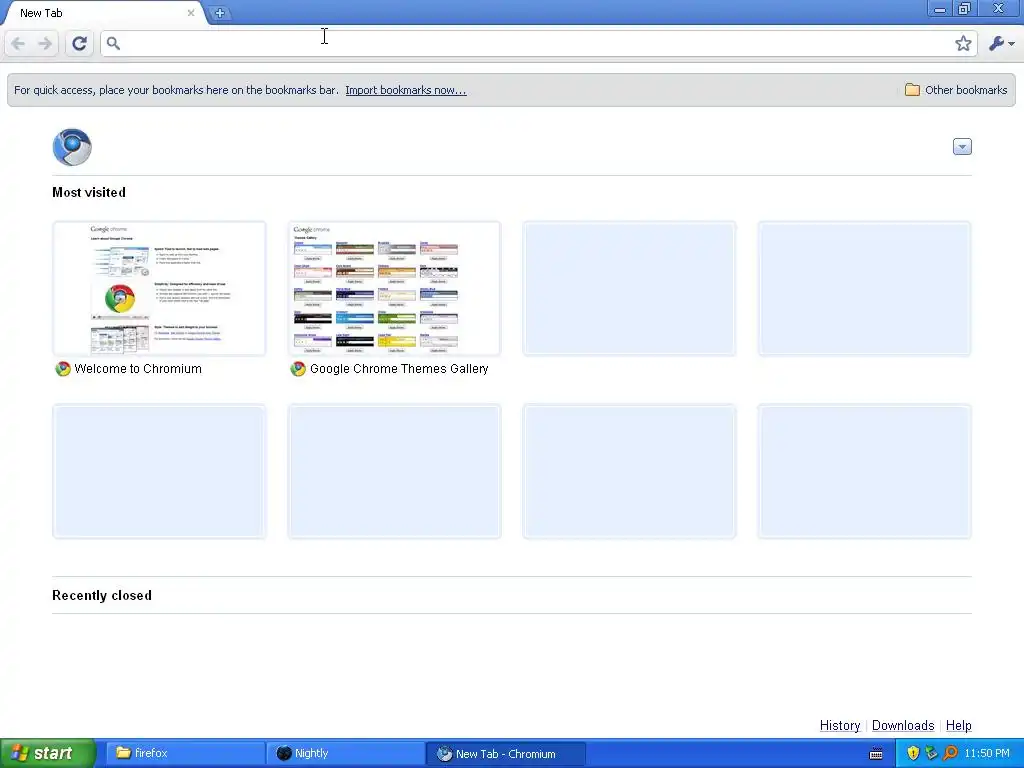Click the Chromium logo on the page
Screen dimensions: 1024x768
[72, 147]
